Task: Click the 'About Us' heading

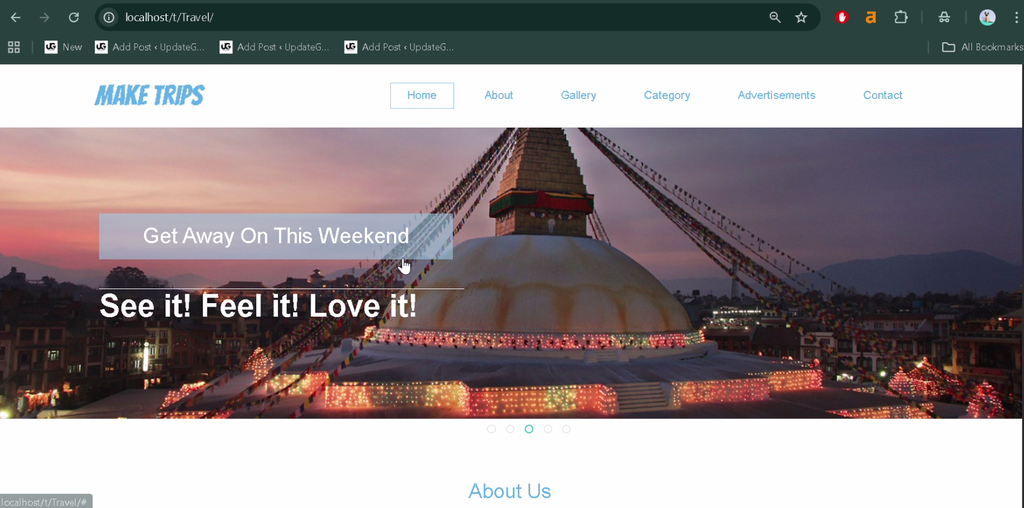Action: (509, 491)
